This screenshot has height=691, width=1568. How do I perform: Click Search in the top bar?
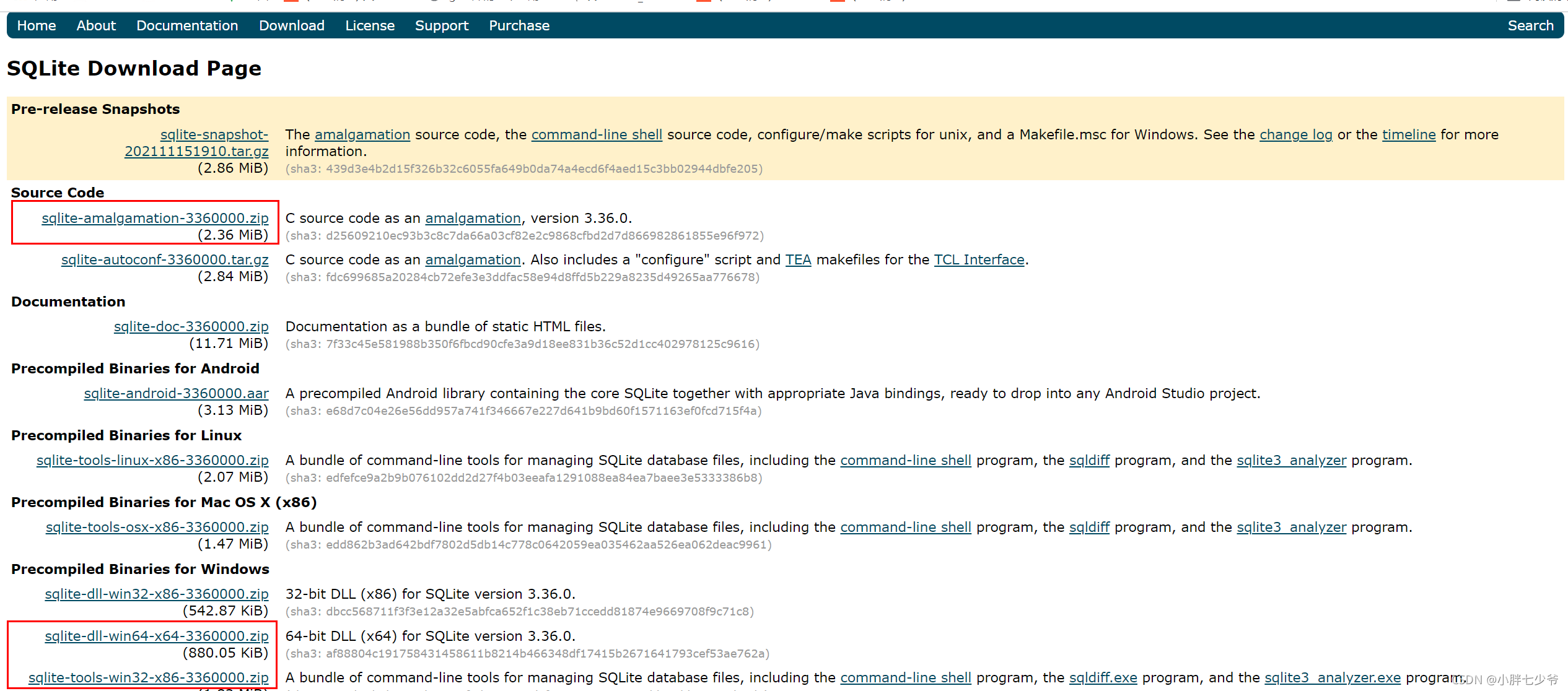coord(1530,25)
